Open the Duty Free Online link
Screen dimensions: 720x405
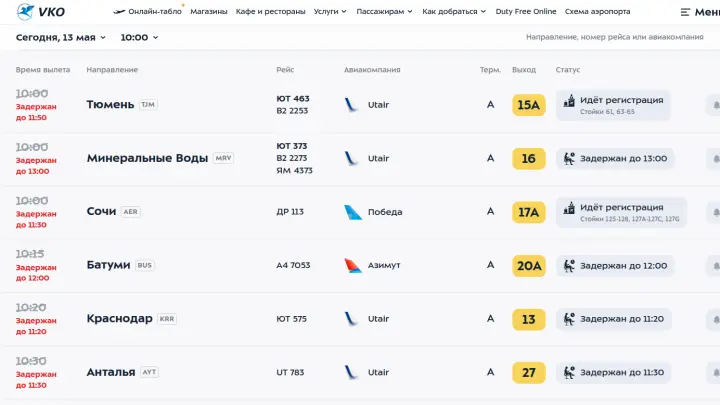point(526,11)
